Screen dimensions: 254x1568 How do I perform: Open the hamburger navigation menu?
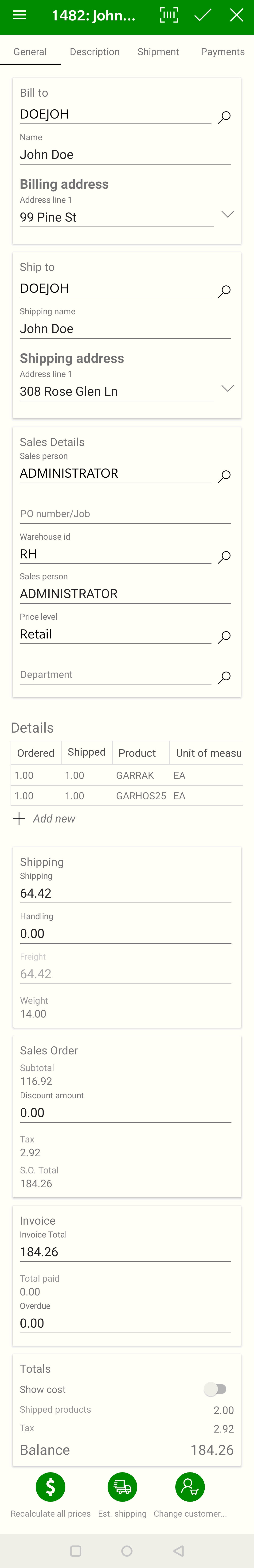coord(20,15)
